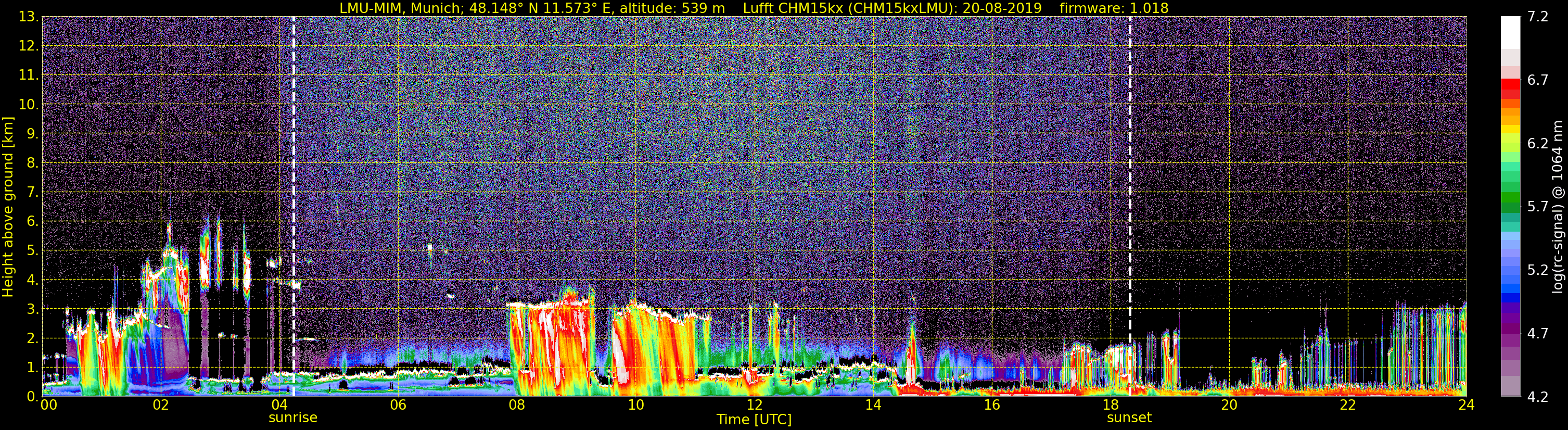Click the 'Height above ground [km]' axis label
Screen dimensions: 1568x430
(8, 207)
